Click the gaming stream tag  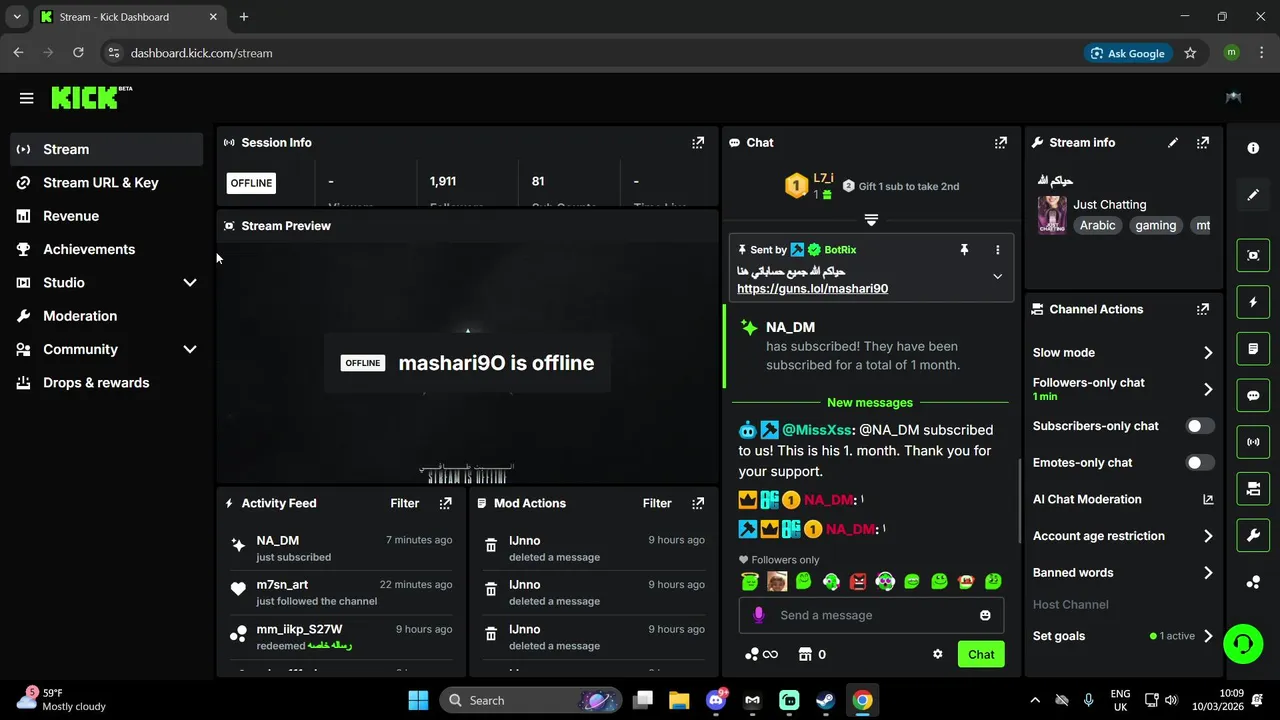[1155, 226]
